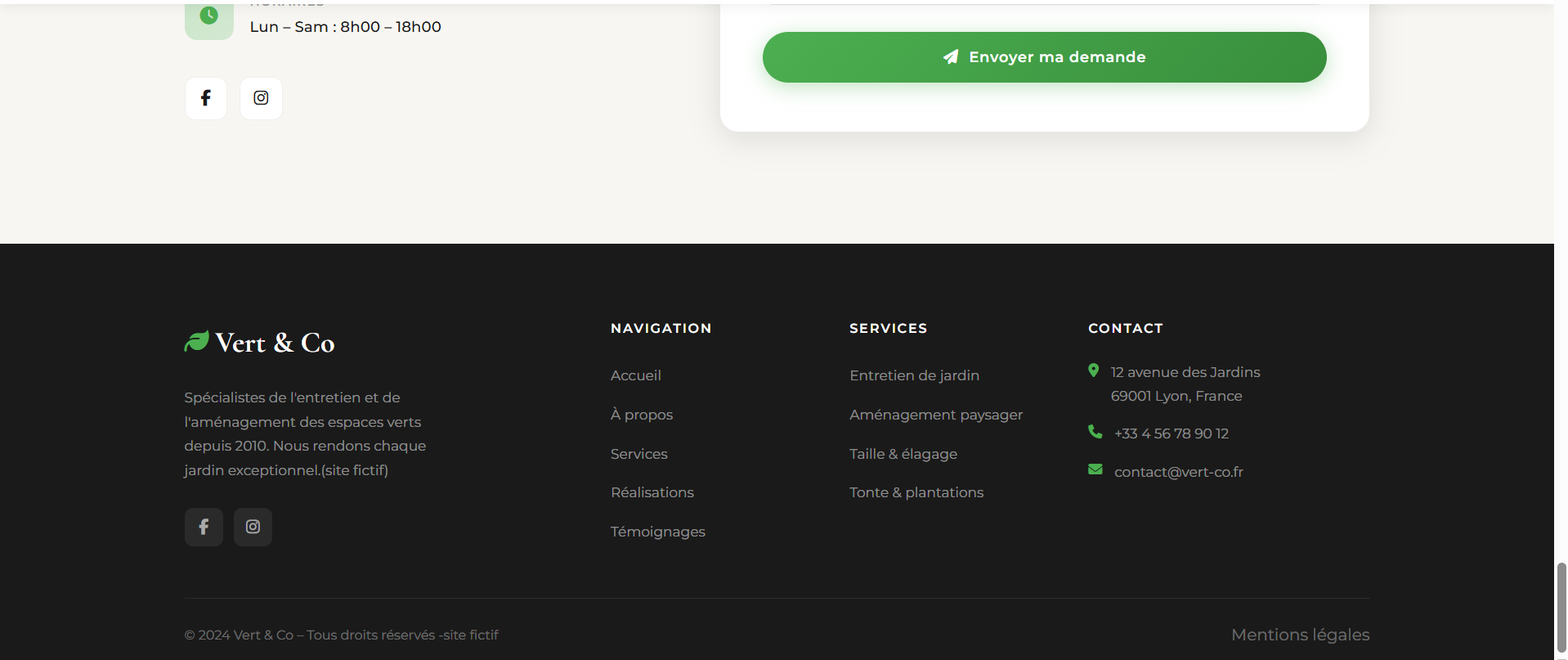Click the Tonte & plantations link
This screenshot has height=660, width=1568.
point(916,492)
